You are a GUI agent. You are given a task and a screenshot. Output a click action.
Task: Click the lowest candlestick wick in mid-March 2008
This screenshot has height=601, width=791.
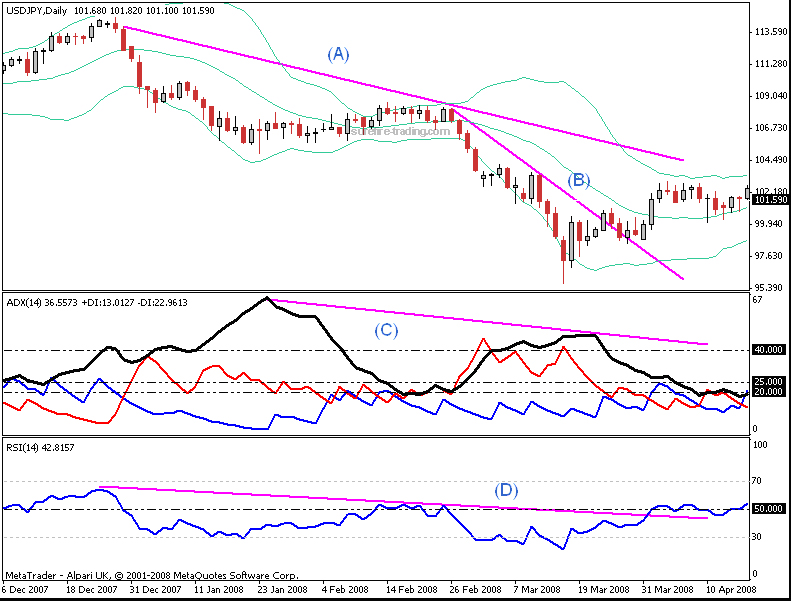tap(563, 272)
